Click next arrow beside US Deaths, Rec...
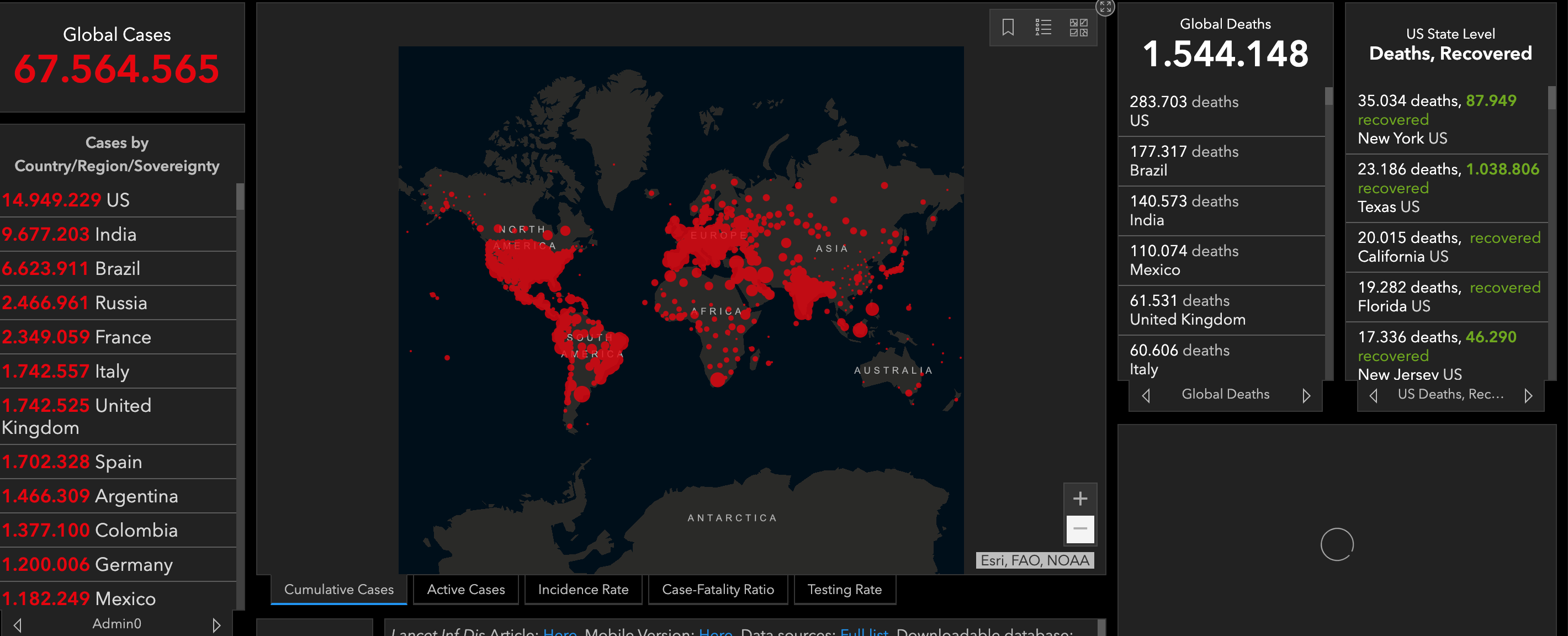The height and width of the screenshot is (636, 1568). [1528, 396]
